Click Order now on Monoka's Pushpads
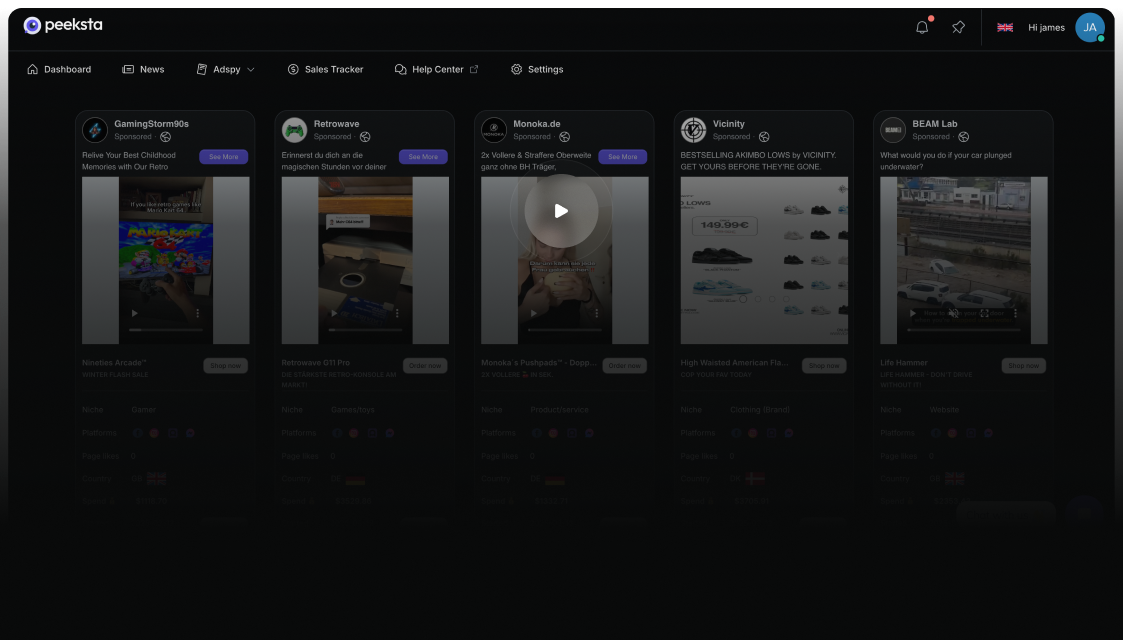 (x=625, y=366)
